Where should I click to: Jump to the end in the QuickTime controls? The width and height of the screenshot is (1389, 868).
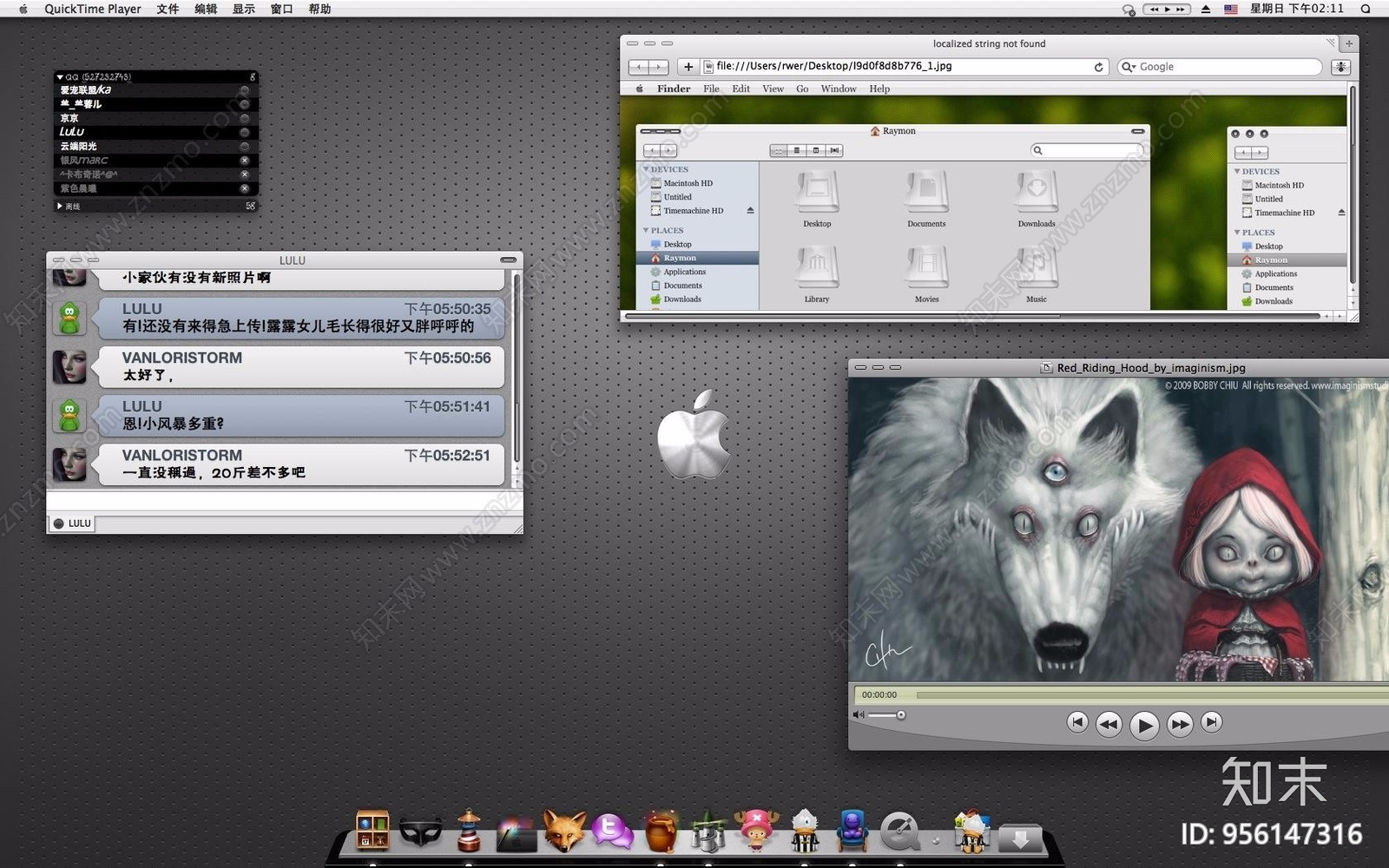1212,722
